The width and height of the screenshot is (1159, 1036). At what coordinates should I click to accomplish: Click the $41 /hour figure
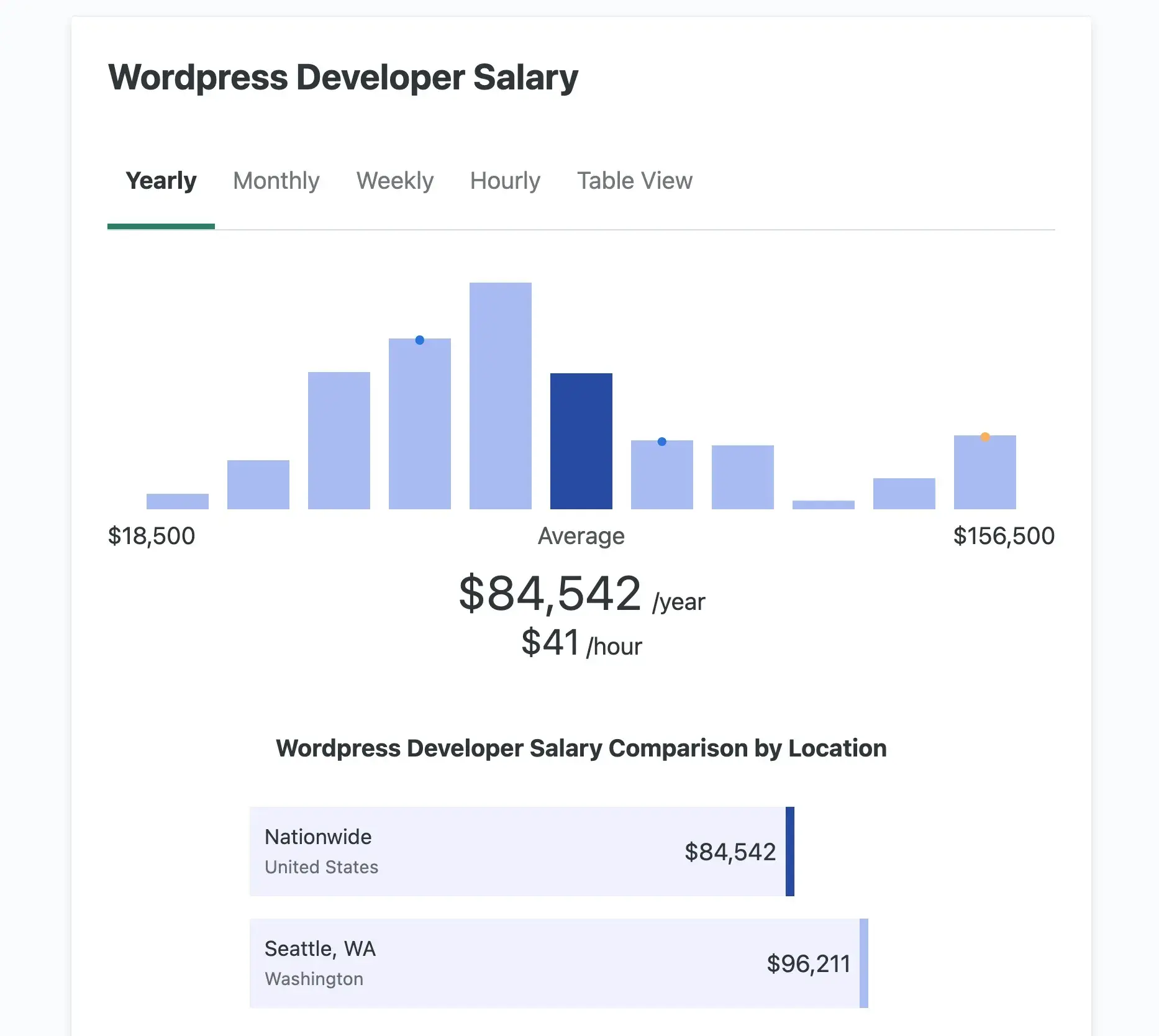581,643
